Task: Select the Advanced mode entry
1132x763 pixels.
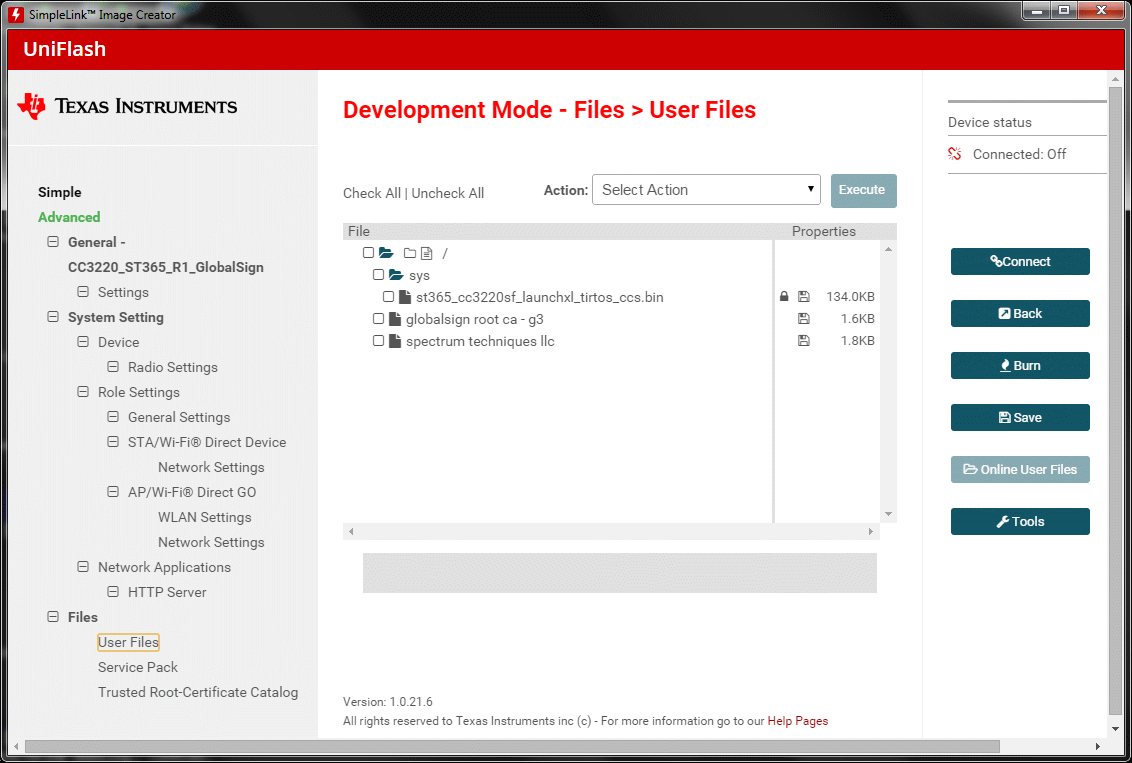Action: pyautogui.click(x=69, y=217)
